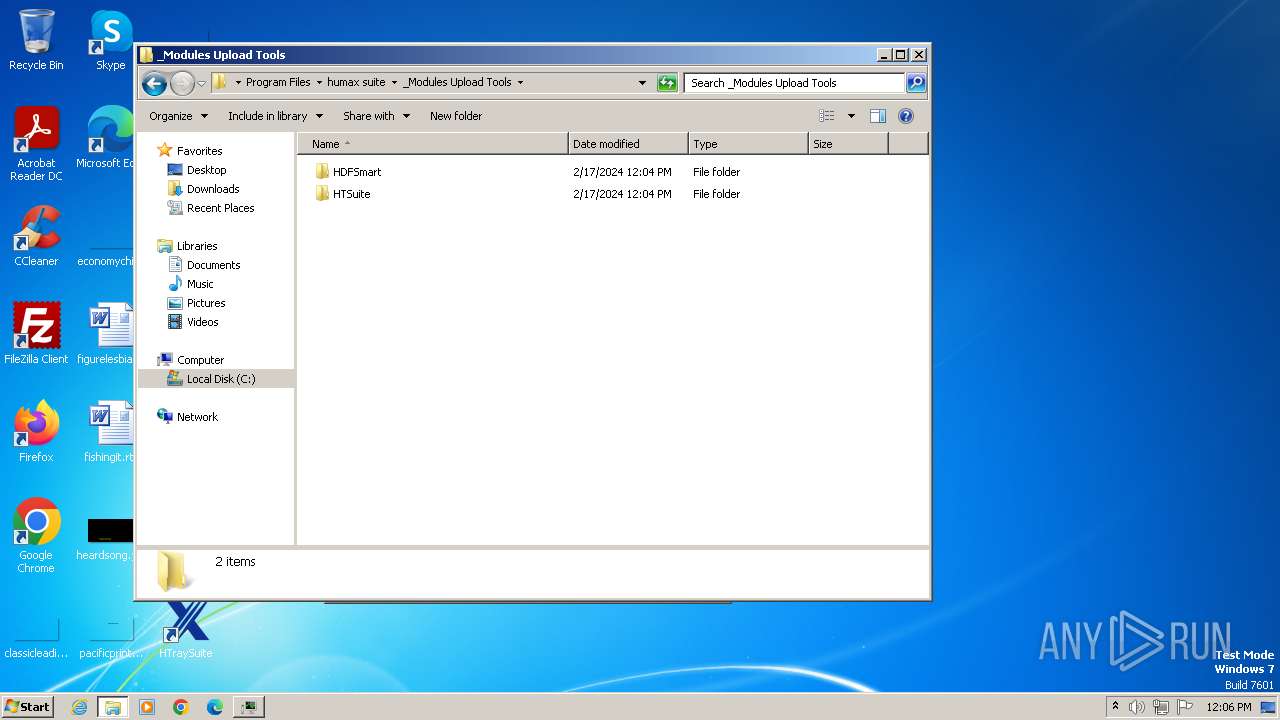Change your view icon
1280x720 pixels.
pyautogui.click(x=827, y=116)
